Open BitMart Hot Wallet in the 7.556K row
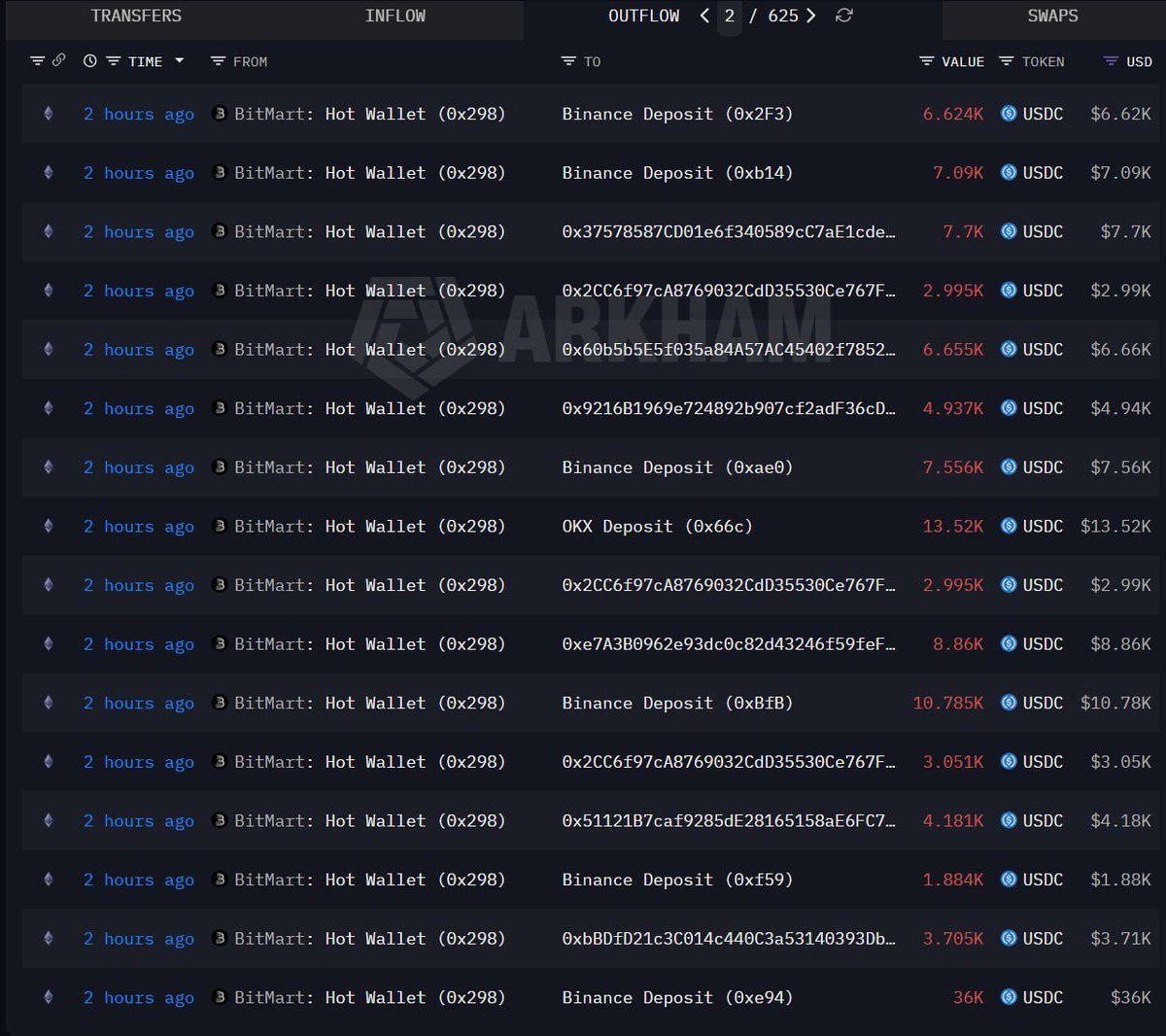 pyautogui.click(x=370, y=467)
